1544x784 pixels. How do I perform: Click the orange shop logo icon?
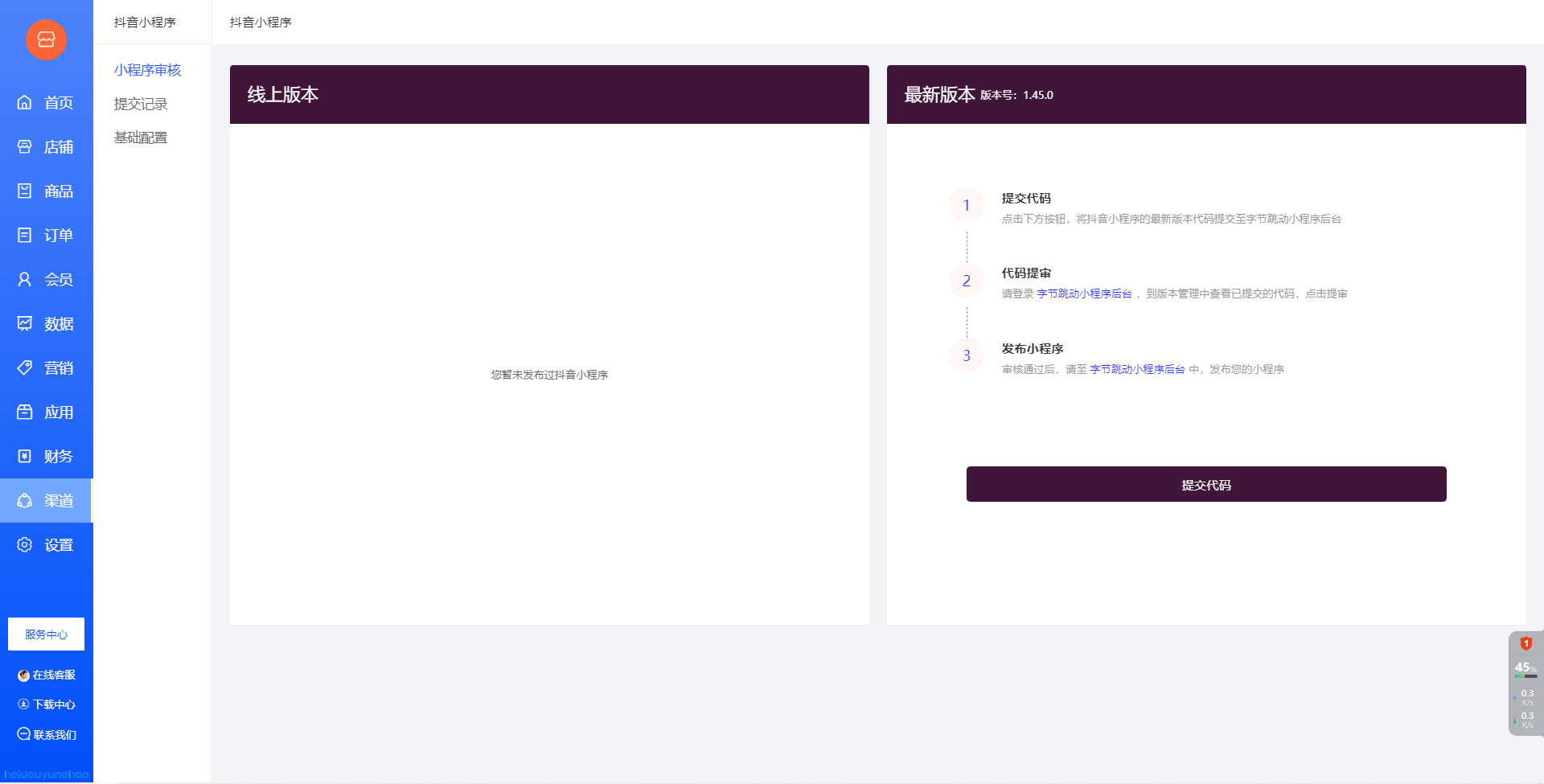tap(46, 39)
